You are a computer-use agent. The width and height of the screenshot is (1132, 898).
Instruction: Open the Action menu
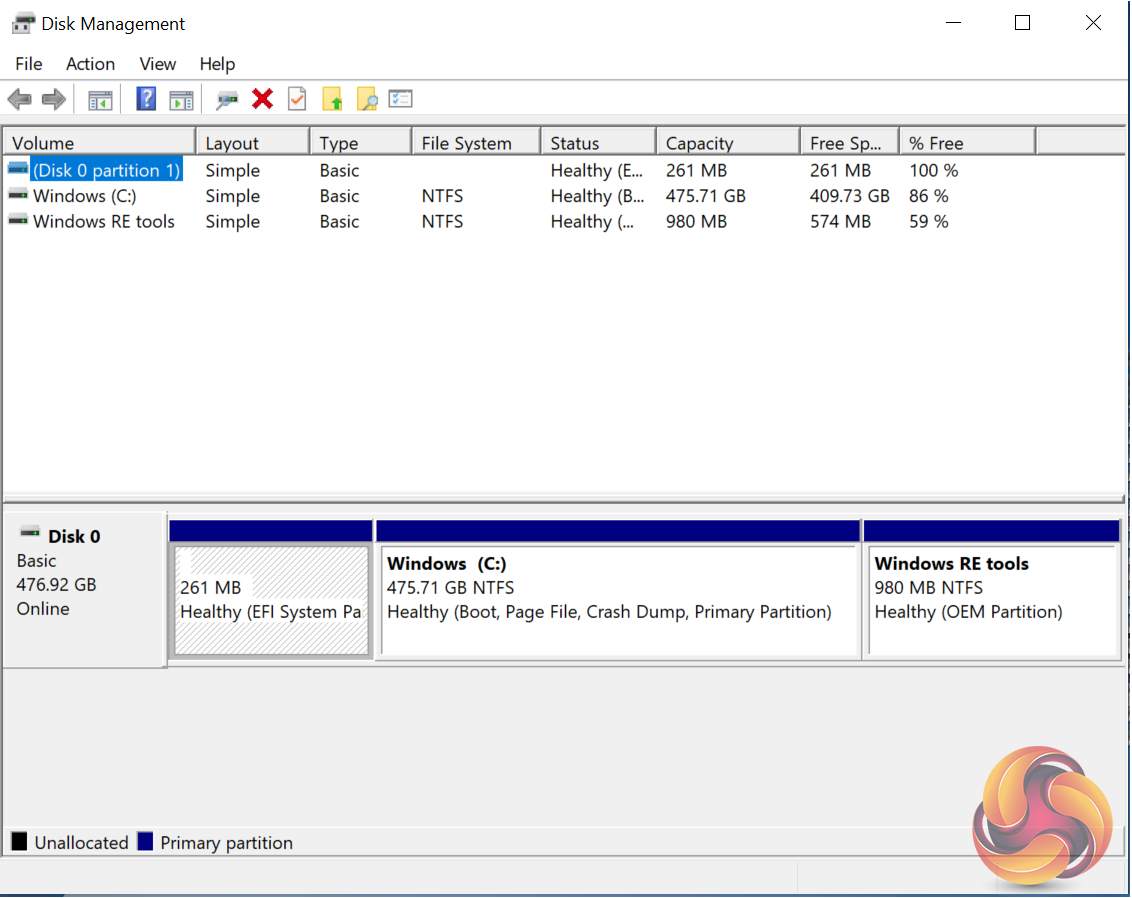pos(90,64)
